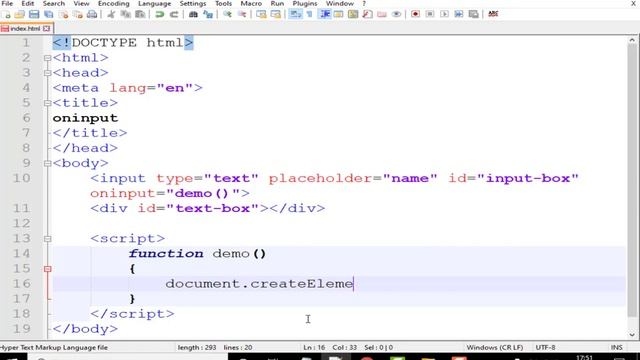Open the Document Map panel icon
The image size is (640, 360).
tap(353, 14)
